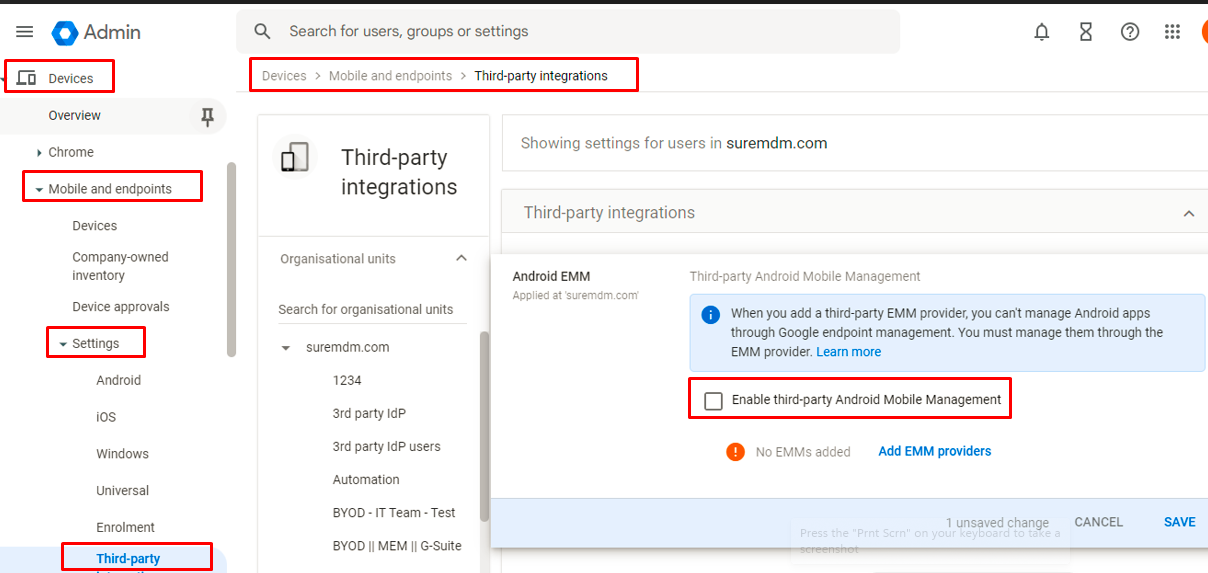This screenshot has width=1208, height=573.
Task: Open Devices under Mobile and endpoints
Action: click(x=95, y=226)
